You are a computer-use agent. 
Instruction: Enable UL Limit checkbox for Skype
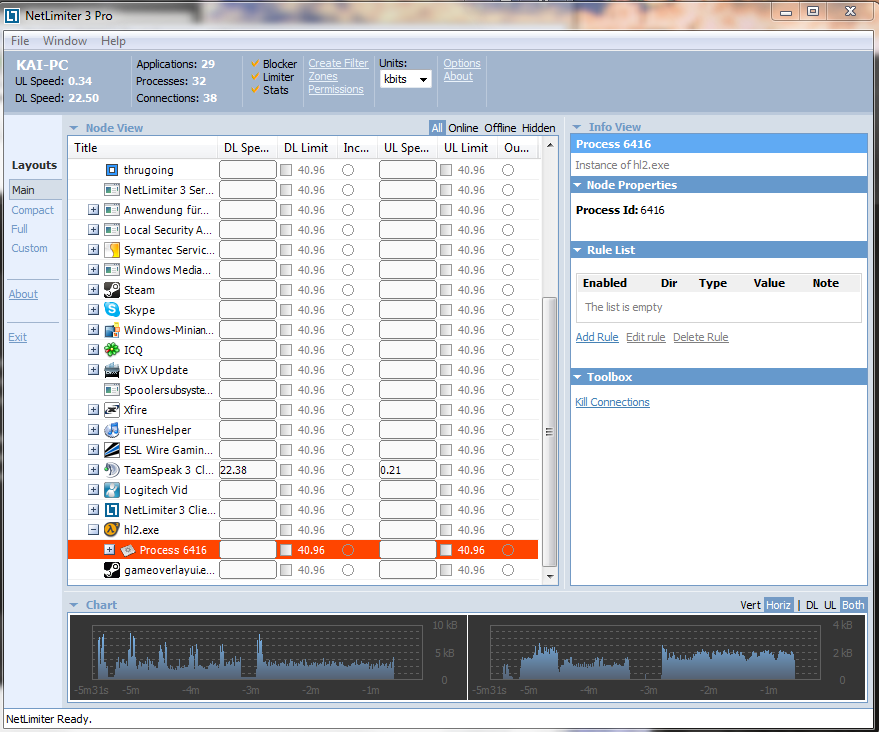[x=446, y=310]
